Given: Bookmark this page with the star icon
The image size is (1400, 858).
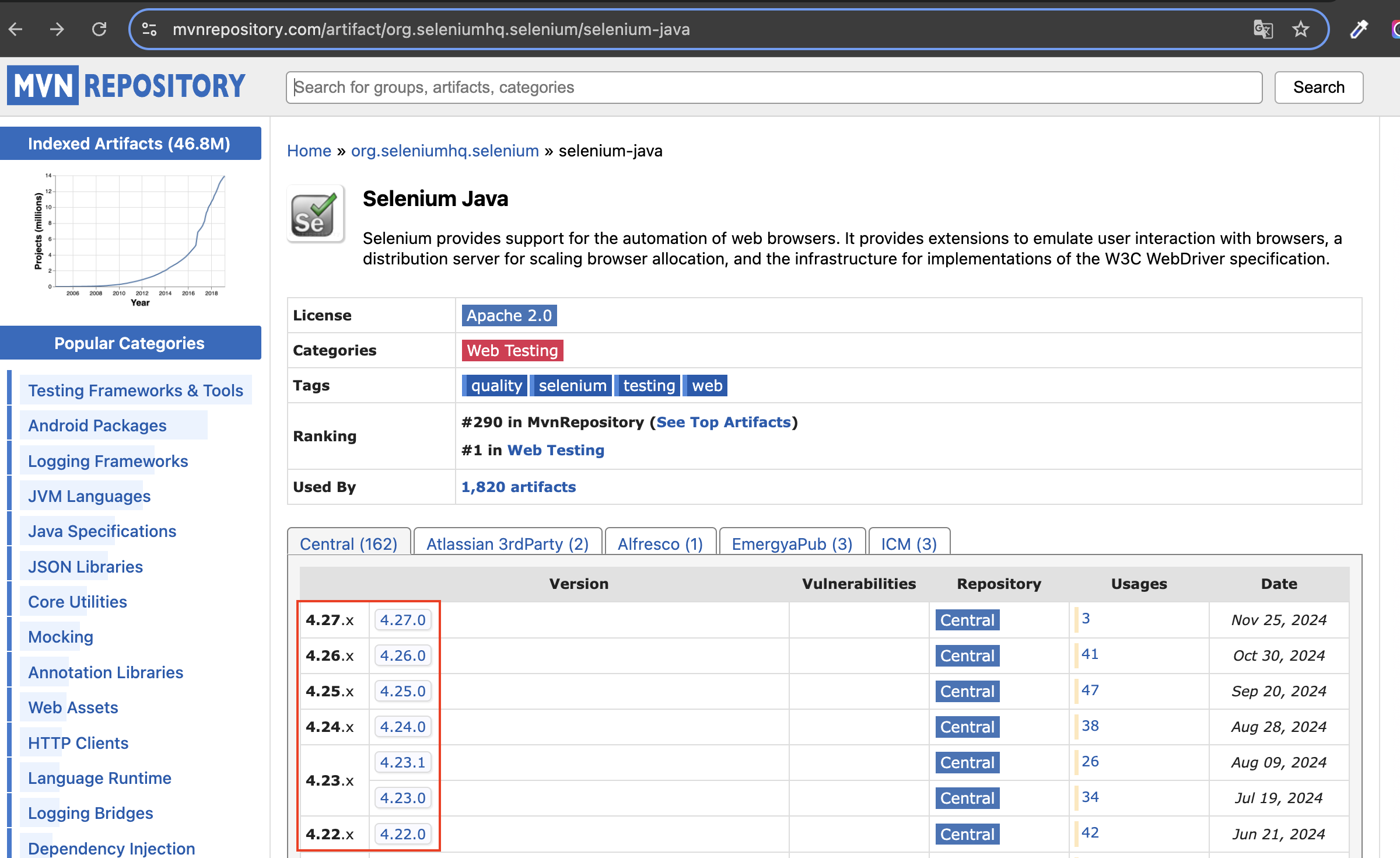Looking at the screenshot, I should [1301, 29].
